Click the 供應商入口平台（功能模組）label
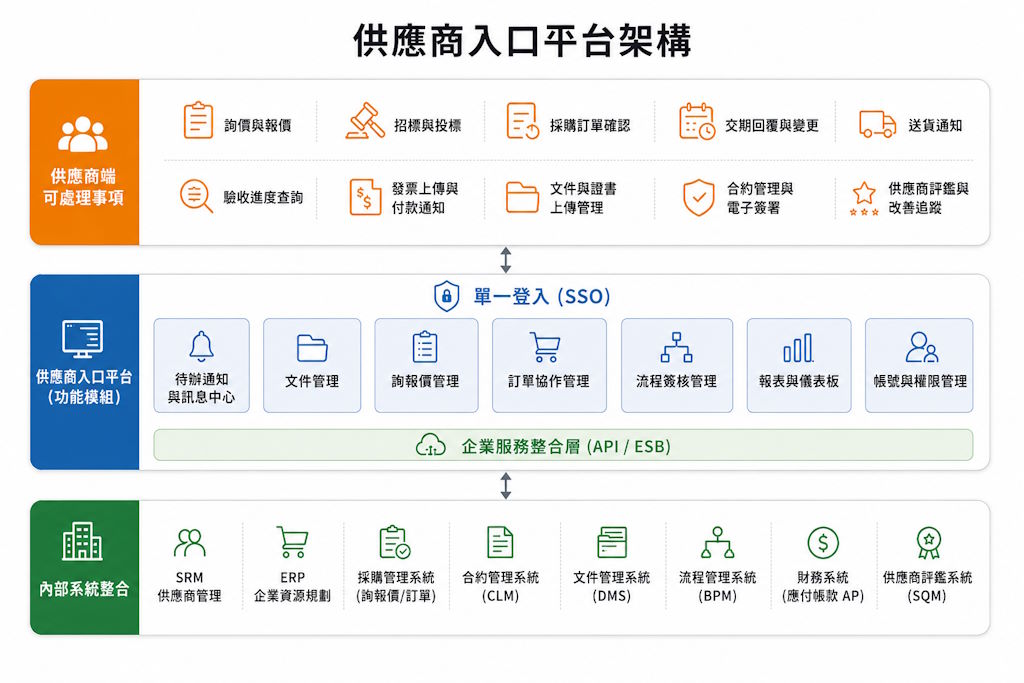 [84, 387]
